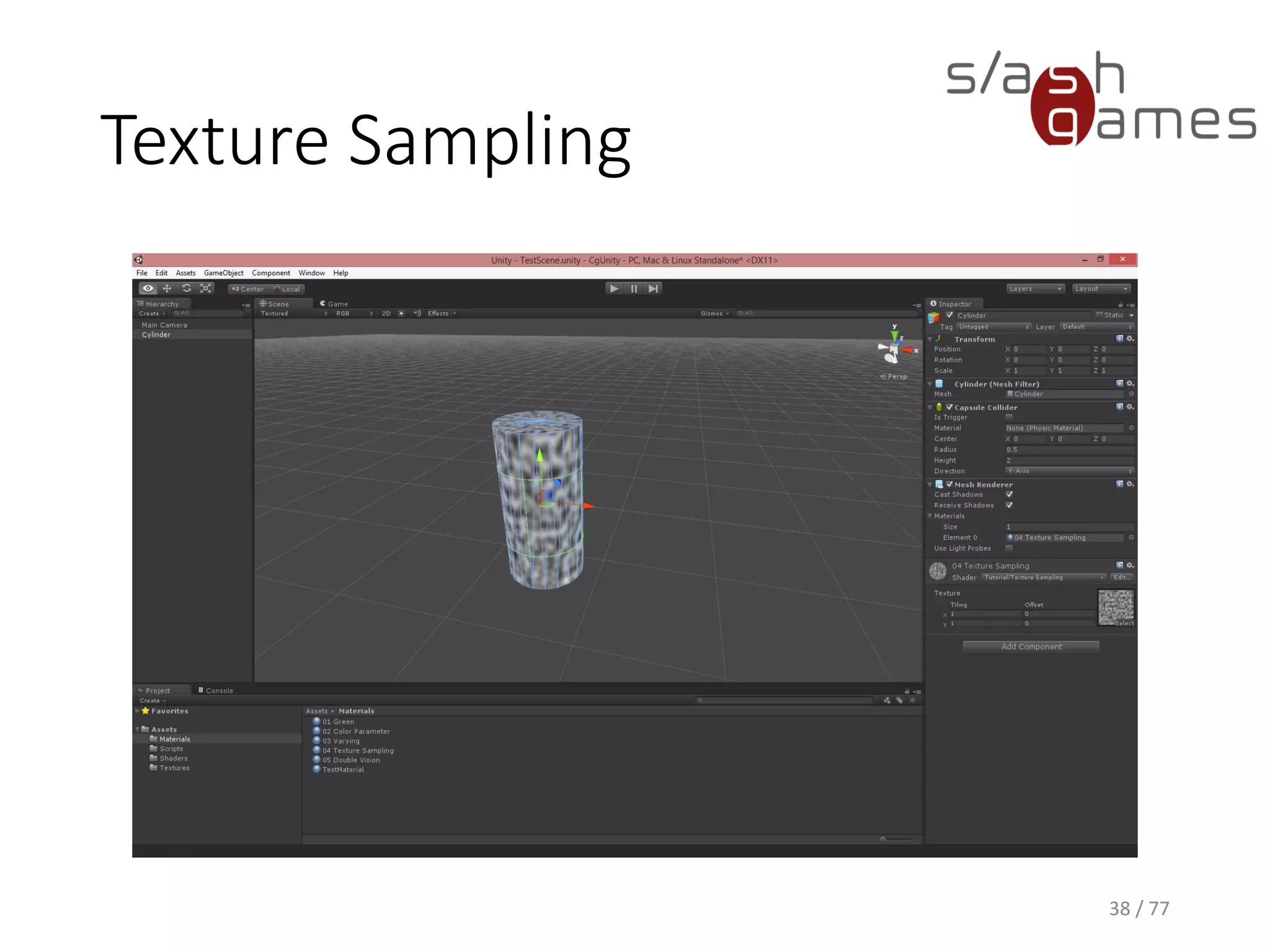
Task: Select the Hand view tool
Action: coord(148,289)
